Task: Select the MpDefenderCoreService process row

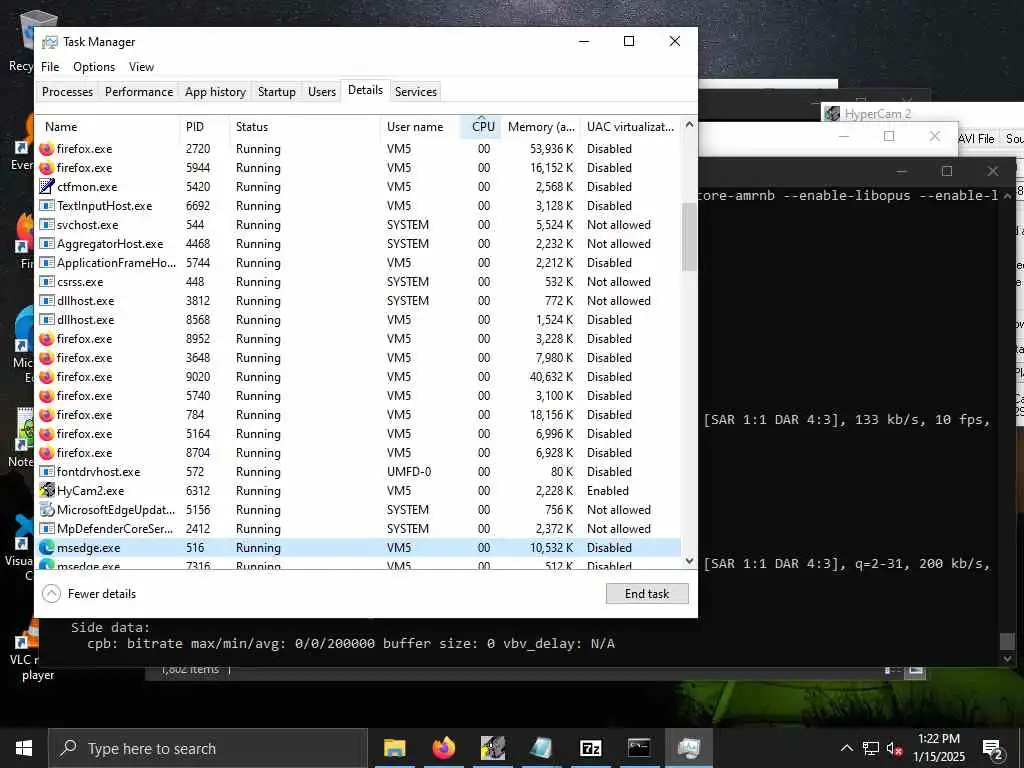Action: click(x=358, y=528)
